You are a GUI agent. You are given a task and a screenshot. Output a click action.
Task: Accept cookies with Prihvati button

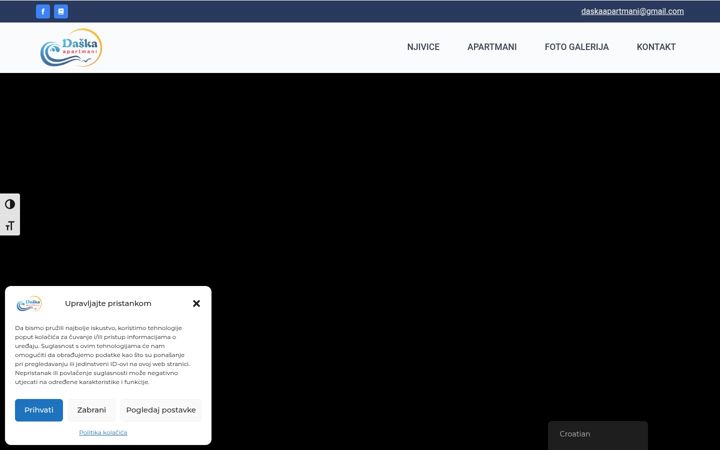click(x=39, y=410)
